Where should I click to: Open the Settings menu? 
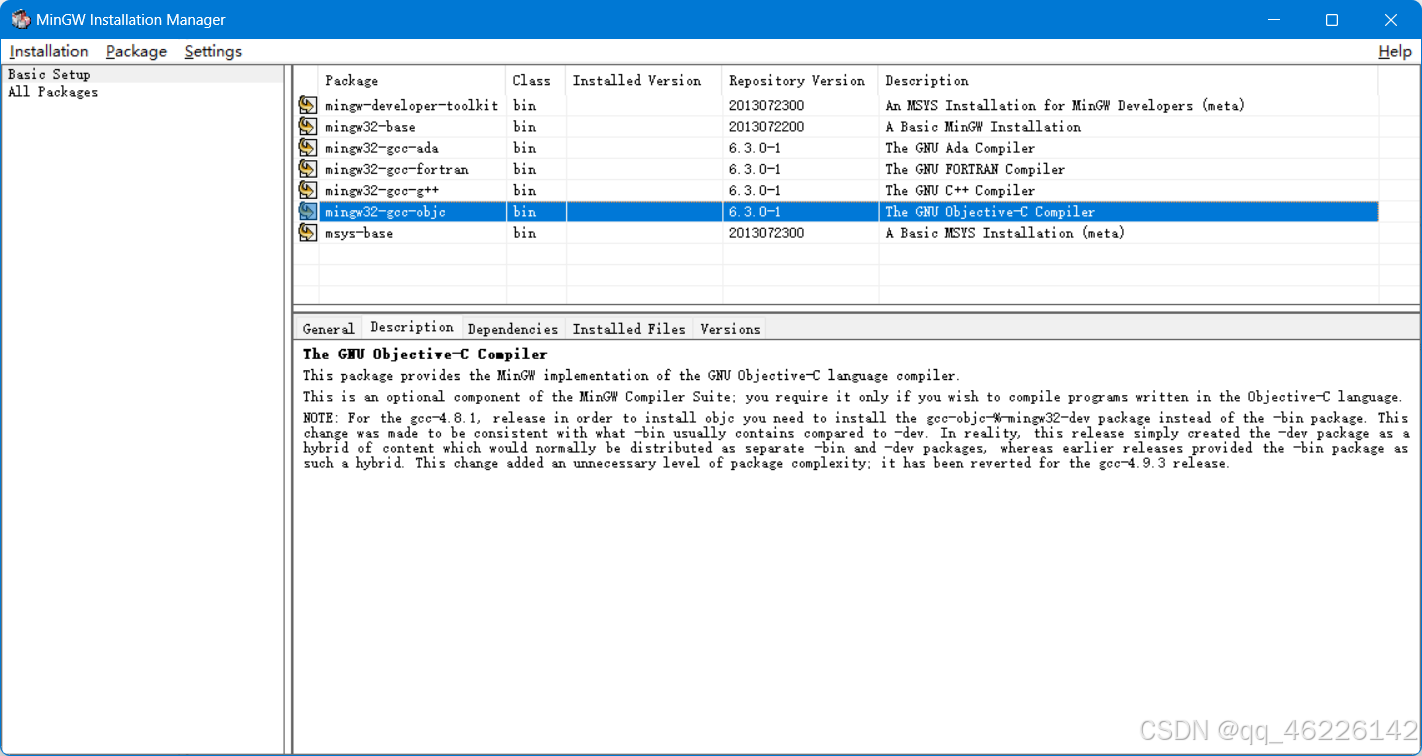pyautogui.click(x=213, y=51)
